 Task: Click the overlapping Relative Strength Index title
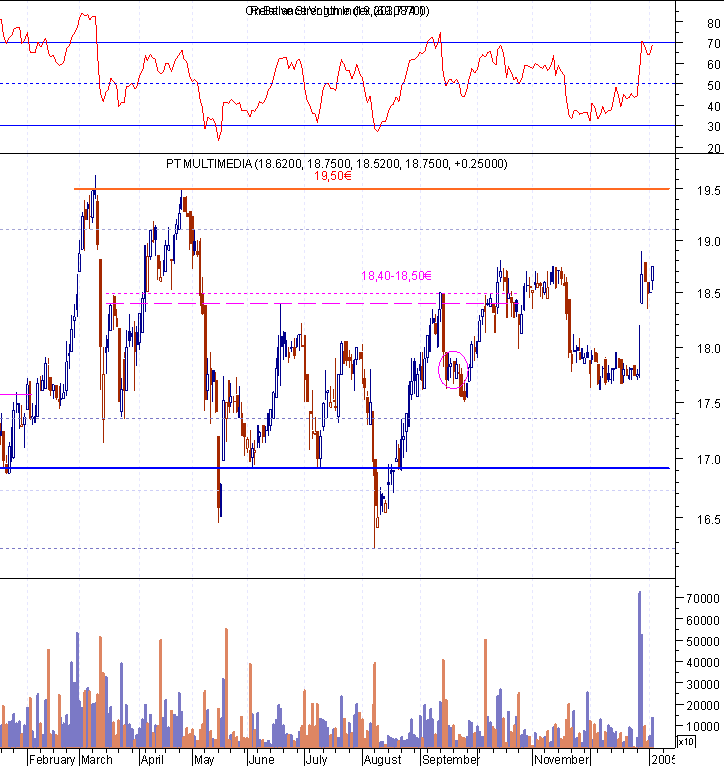[338, 11]
